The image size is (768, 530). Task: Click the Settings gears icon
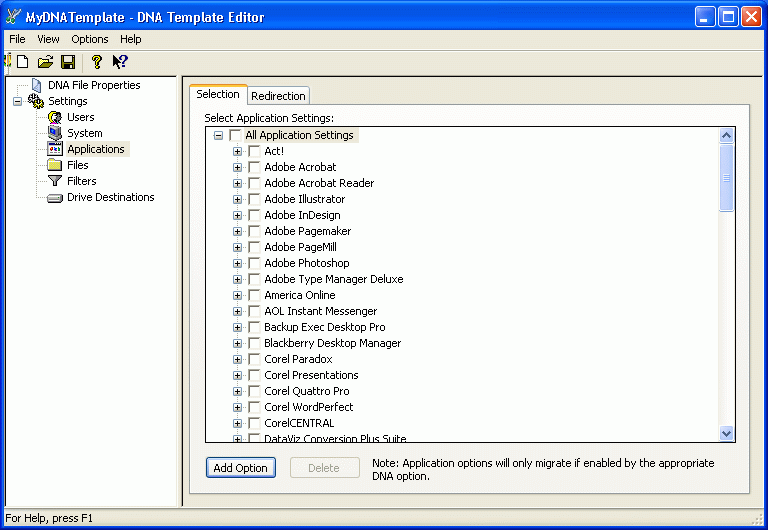[36, 101]
